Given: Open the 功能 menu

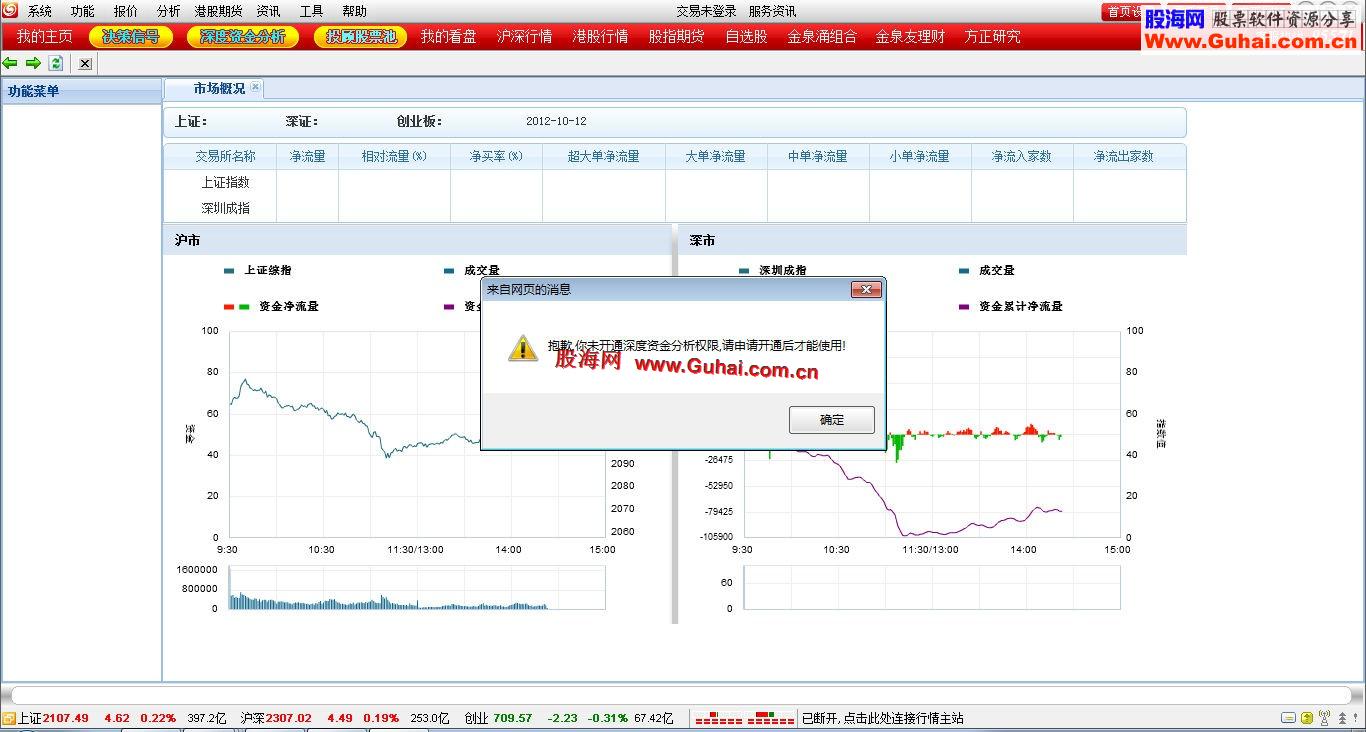Looking at the screenshot, I should click(x=83, y=11).
